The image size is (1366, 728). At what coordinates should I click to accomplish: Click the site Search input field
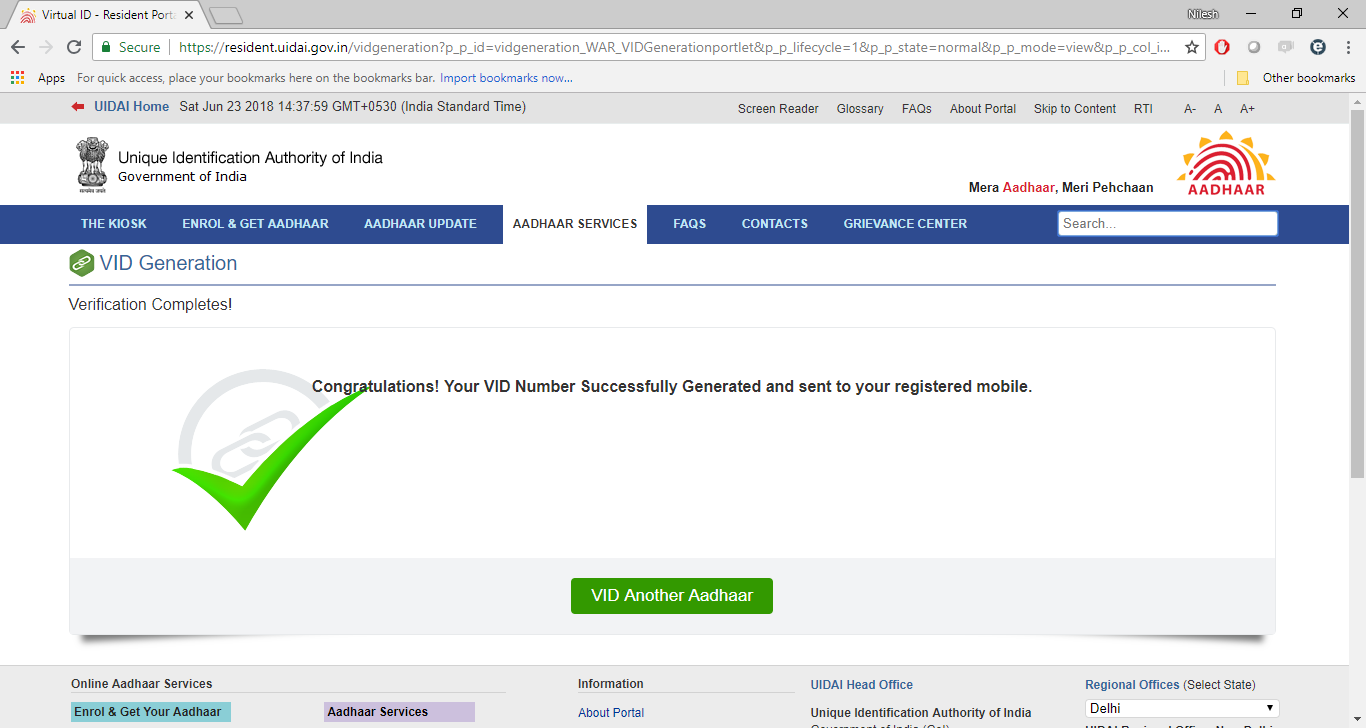(1167, 224)
